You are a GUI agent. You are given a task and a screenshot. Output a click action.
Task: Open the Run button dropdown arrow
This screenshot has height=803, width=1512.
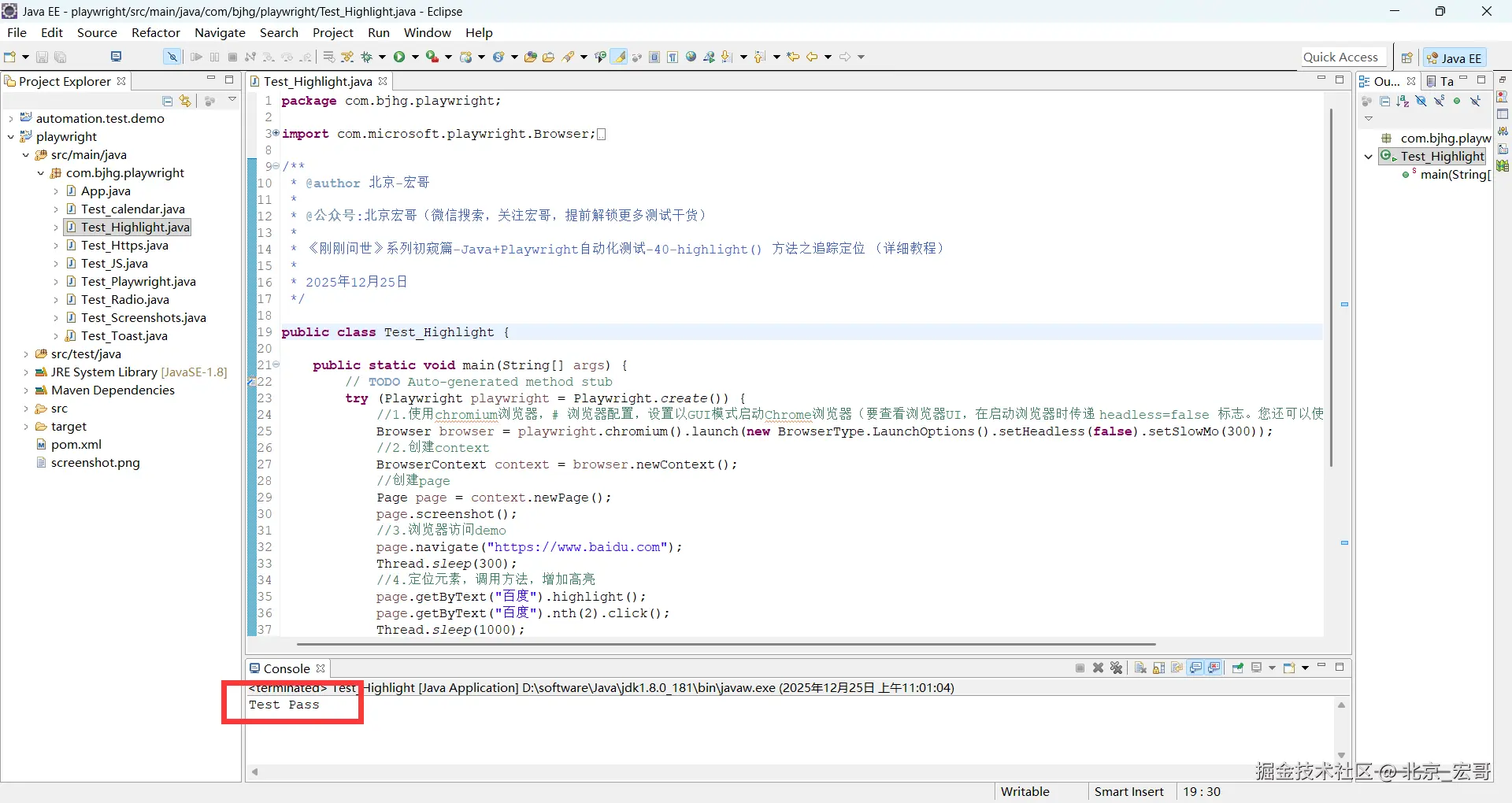pyautogui.click(x=415, y=57)
